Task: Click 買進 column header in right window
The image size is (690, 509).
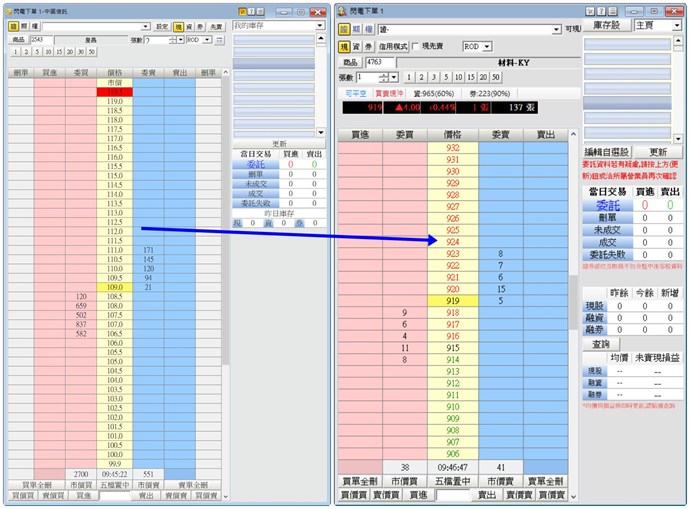Action: [360, 135]
